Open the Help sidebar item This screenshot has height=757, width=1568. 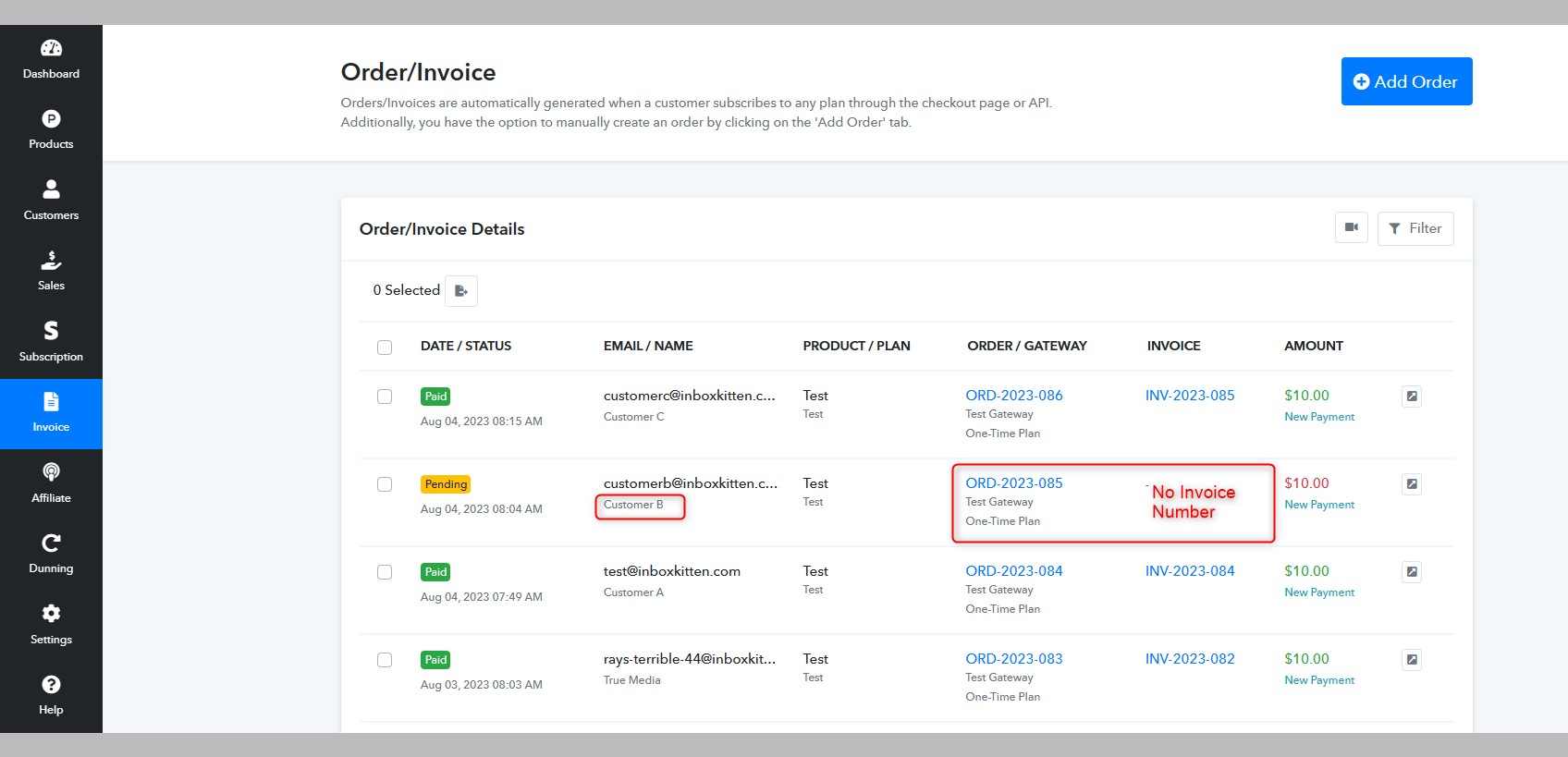click(x=51, y=696)
